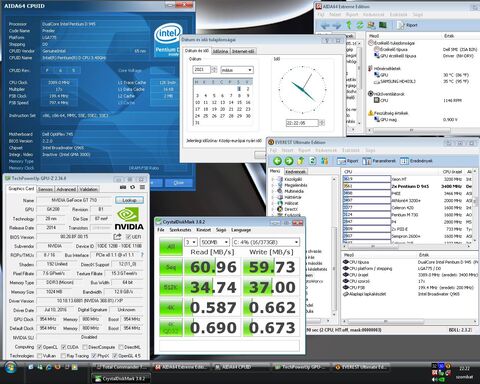
Task: Select day 15 in the calendar
Action: coord(239,102)
